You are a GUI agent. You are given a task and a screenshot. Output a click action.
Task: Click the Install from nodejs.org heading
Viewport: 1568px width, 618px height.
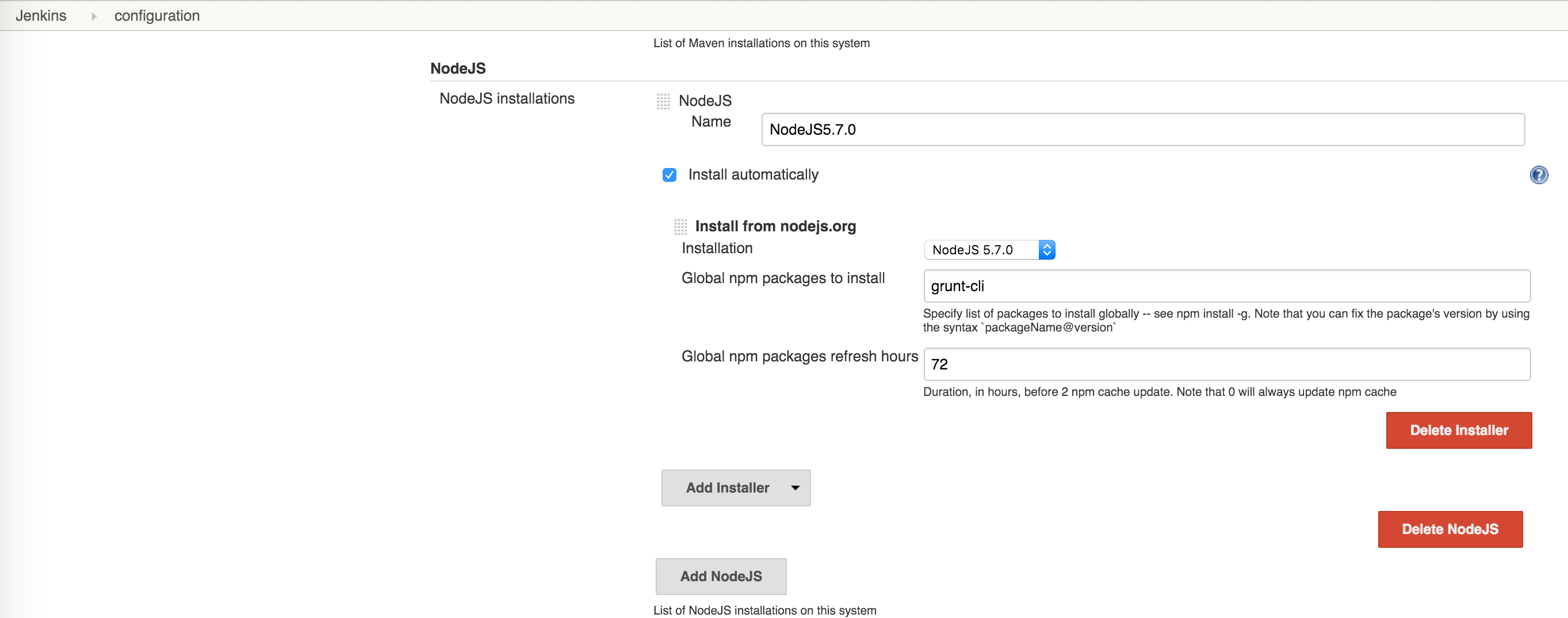775,226
